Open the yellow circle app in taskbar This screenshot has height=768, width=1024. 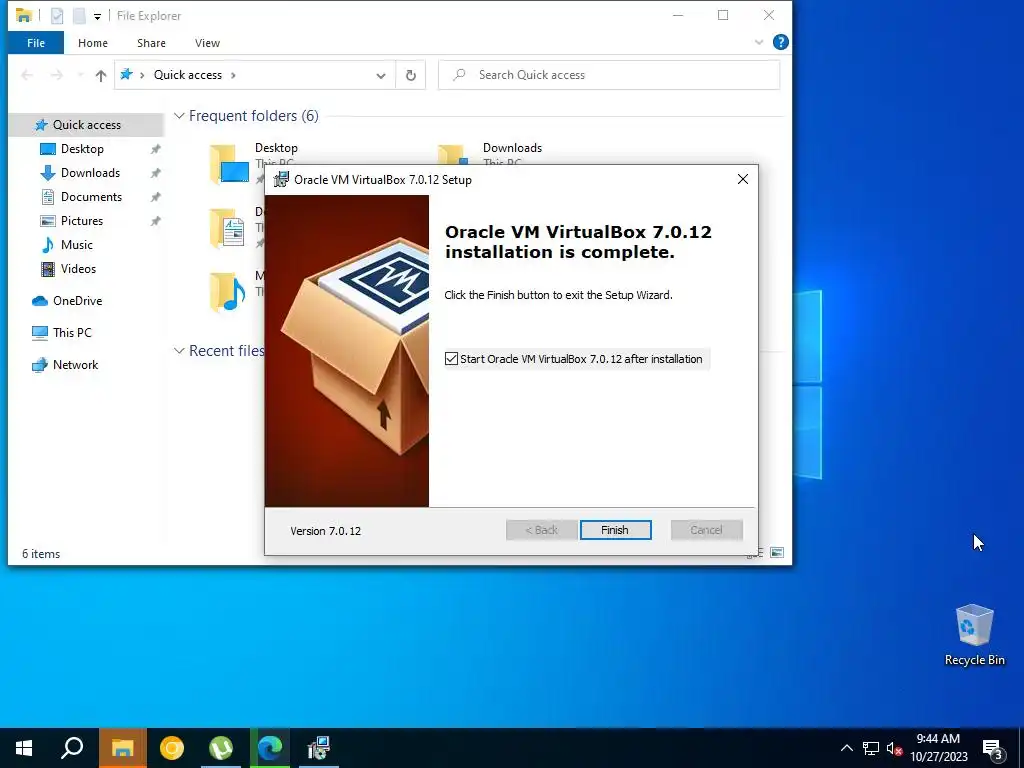[x=172, y=748]
